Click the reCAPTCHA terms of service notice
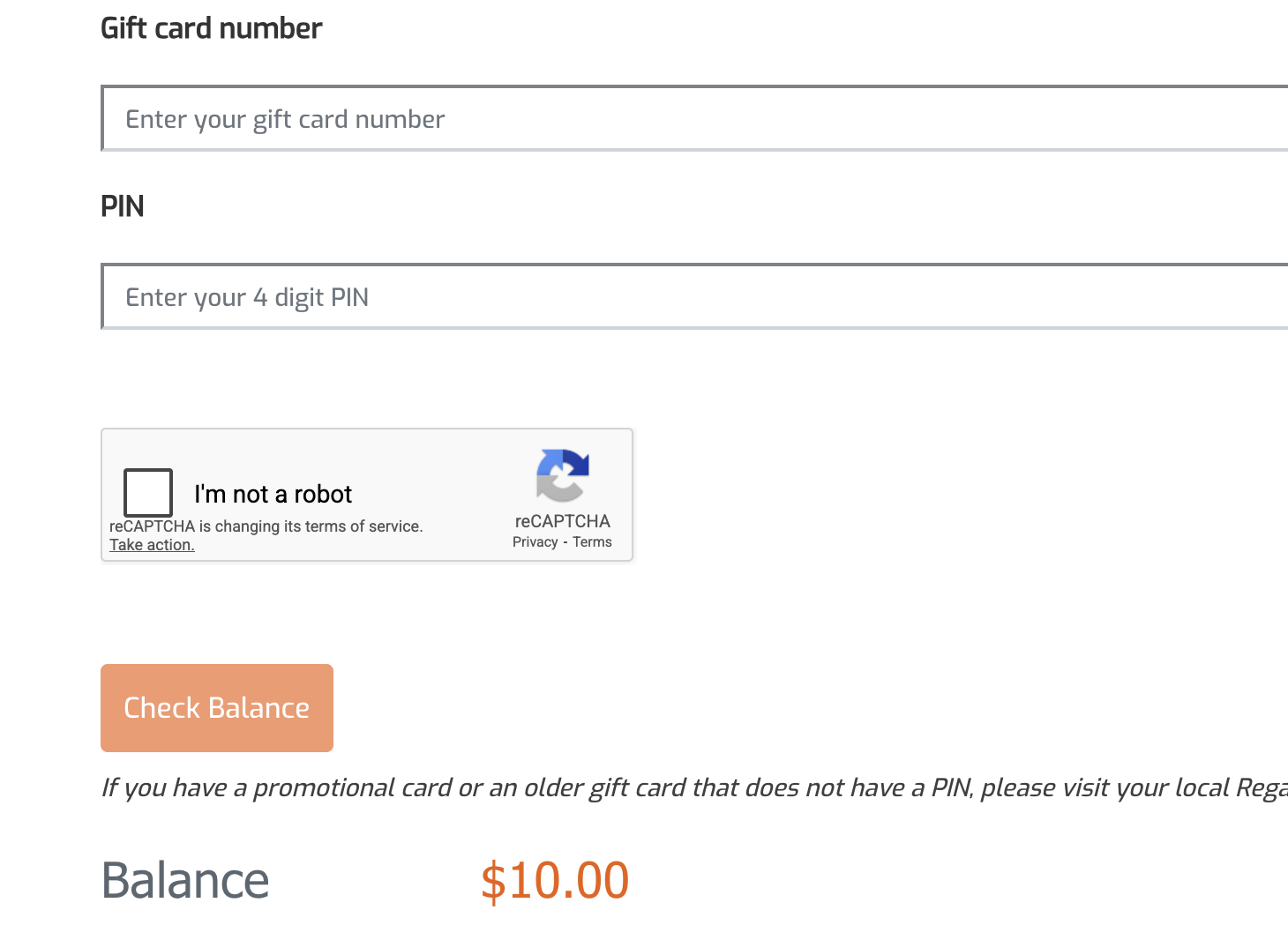Screen dimensions: 1288x940 tap(266, 526)
